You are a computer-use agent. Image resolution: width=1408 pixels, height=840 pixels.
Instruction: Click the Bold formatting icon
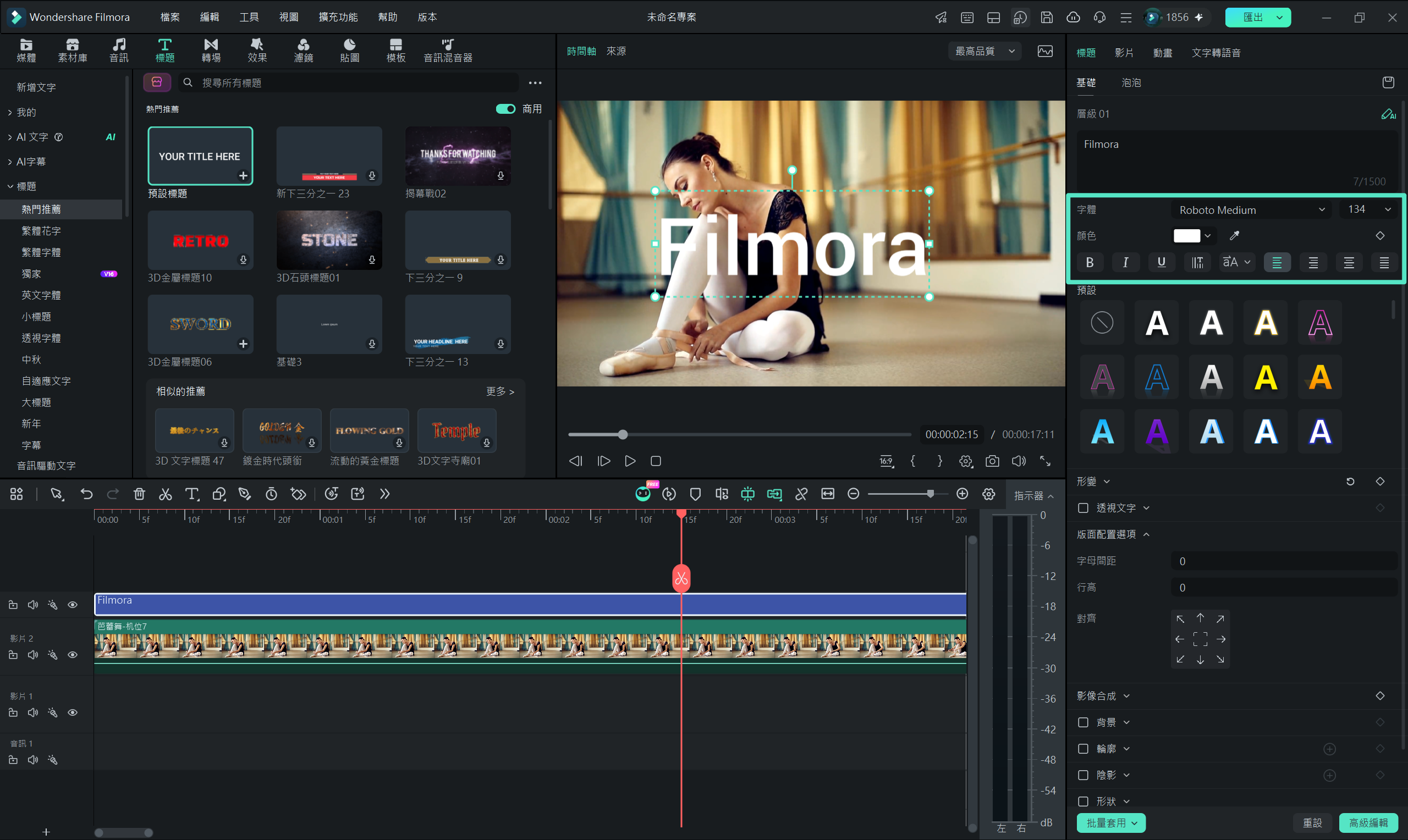(1089, 262)
